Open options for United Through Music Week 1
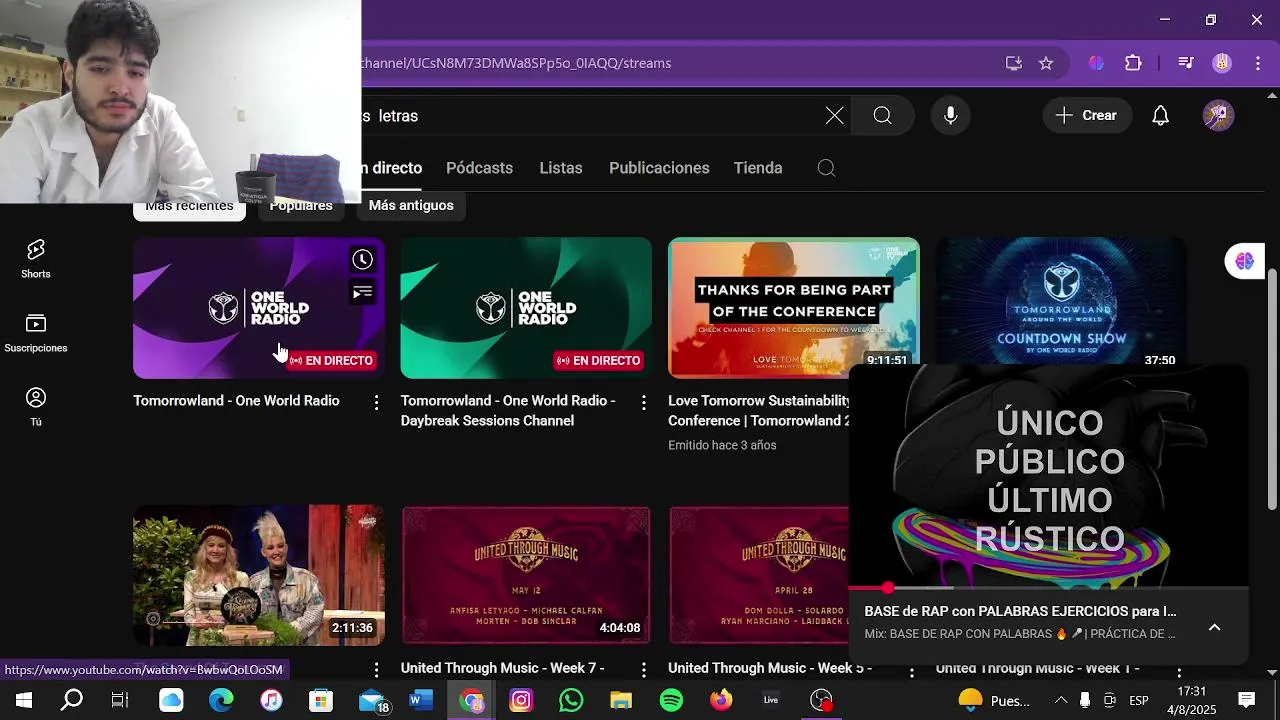This screenshot has height=720, width=1280. tap(1179, 672)
